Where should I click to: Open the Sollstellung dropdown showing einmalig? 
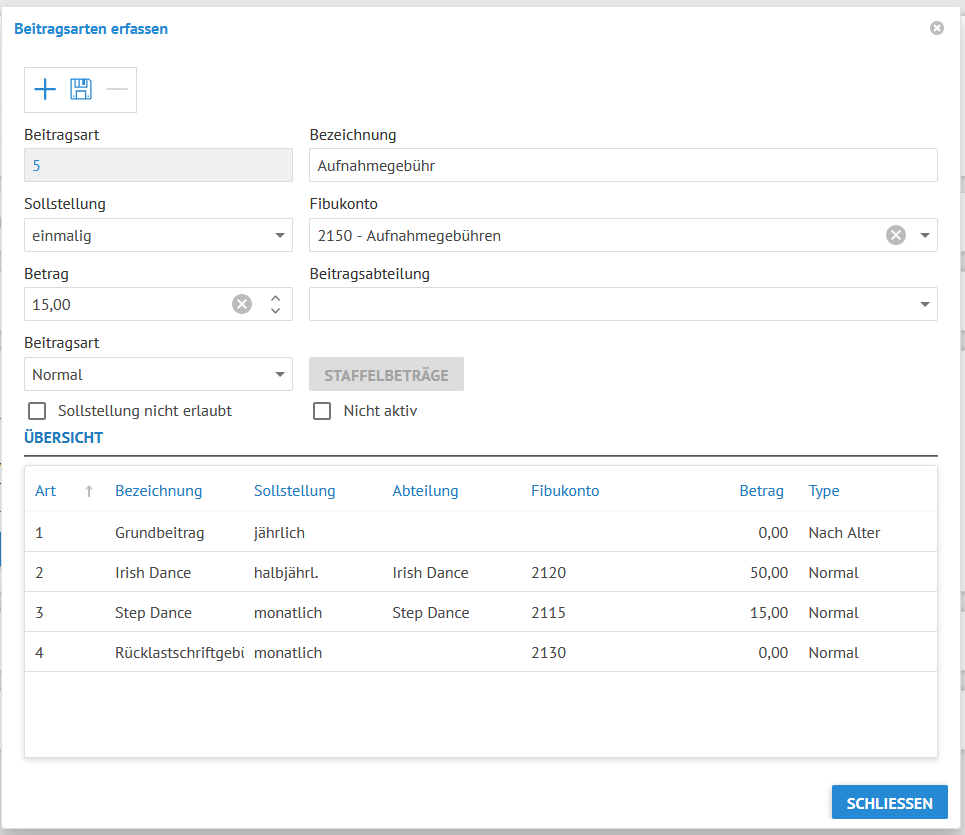click(158, 235)
